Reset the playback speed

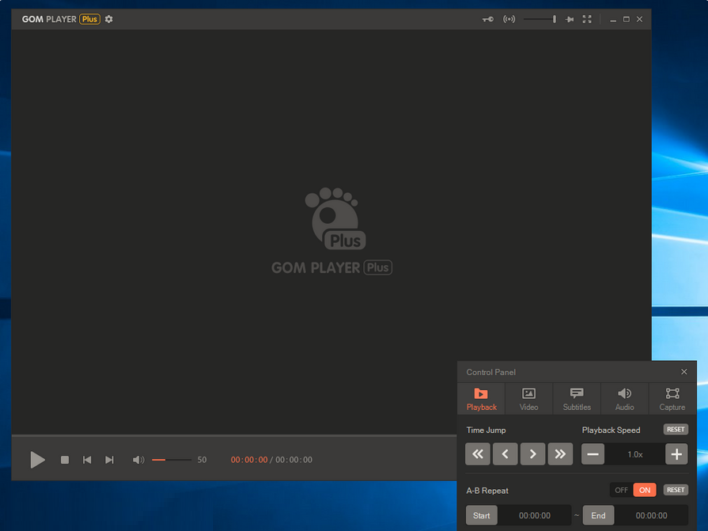[675, 429]
